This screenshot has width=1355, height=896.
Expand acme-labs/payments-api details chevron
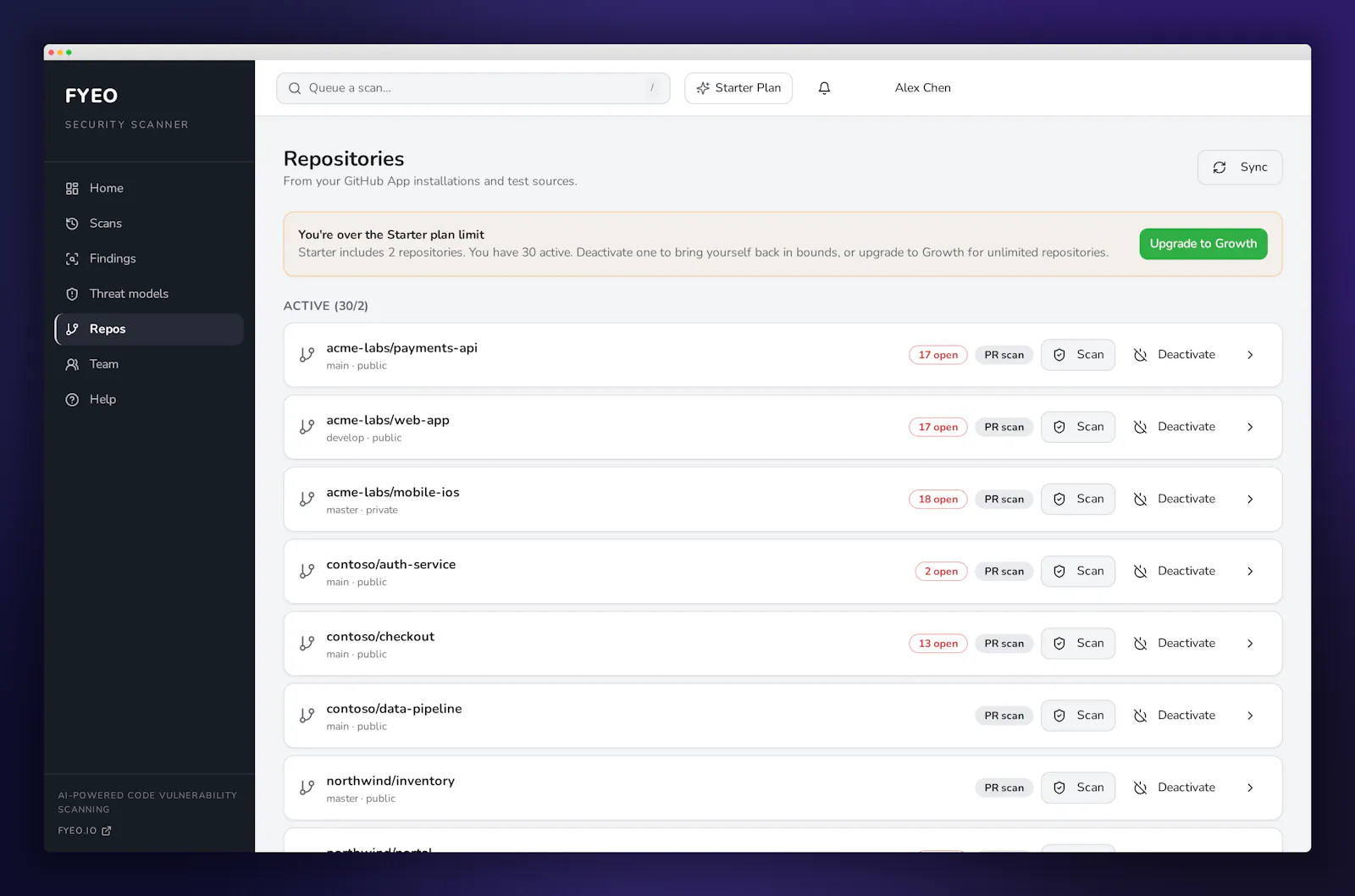[x=1250, y=355]
